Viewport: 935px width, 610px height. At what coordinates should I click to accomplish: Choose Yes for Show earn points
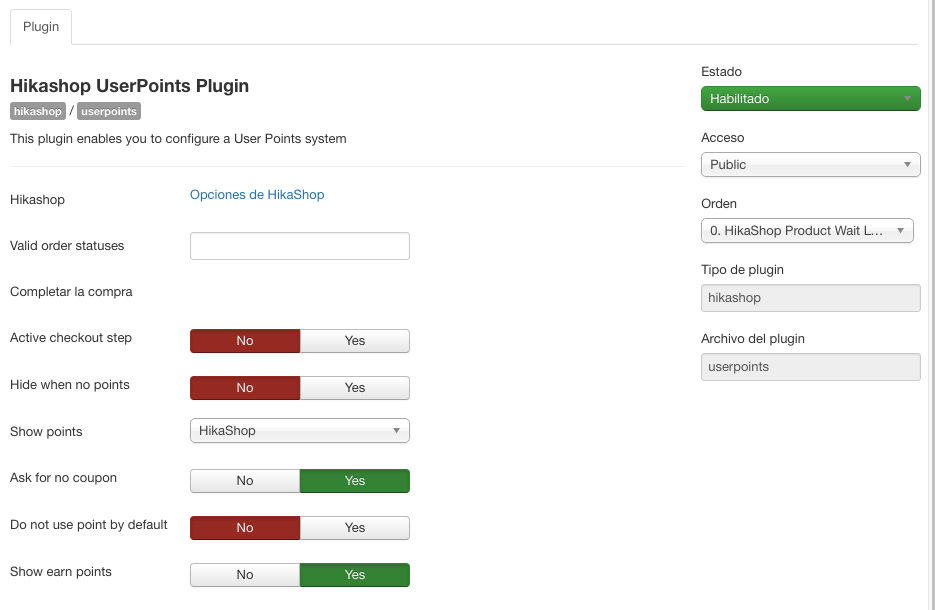pyautogui.click(x=354, y=575)
